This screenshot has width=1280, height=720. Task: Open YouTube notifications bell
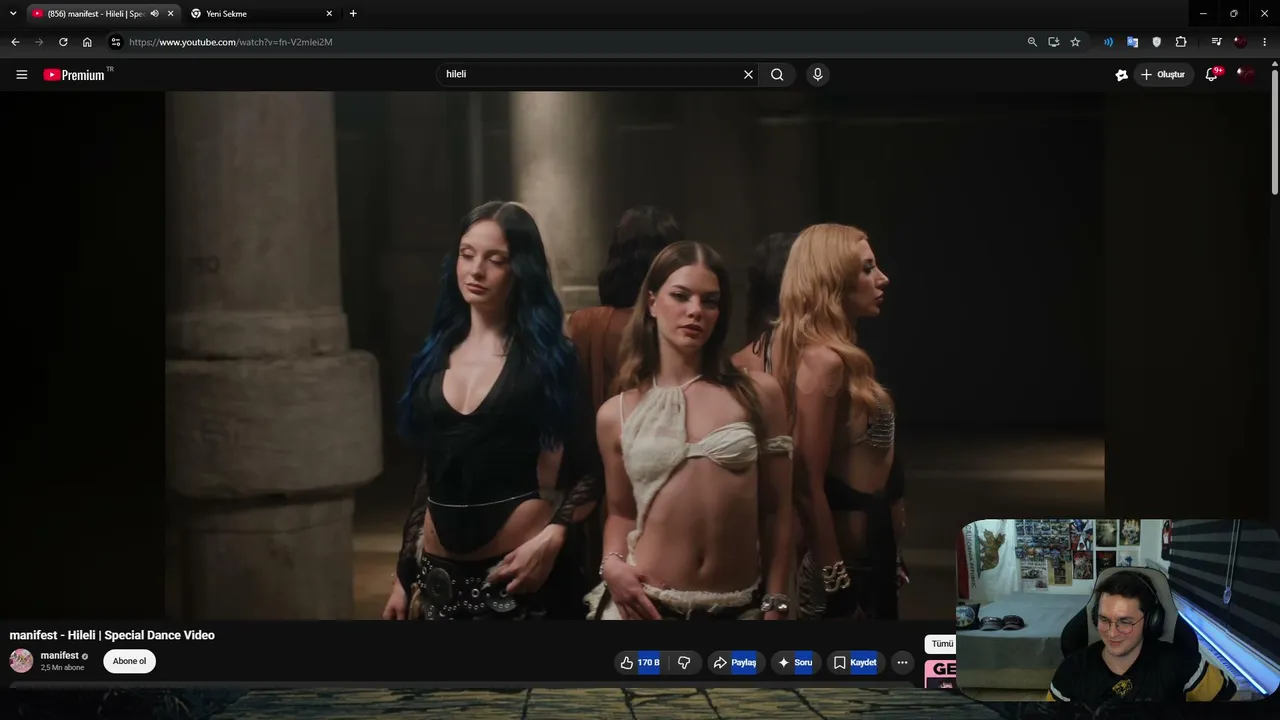(1212, 74)
